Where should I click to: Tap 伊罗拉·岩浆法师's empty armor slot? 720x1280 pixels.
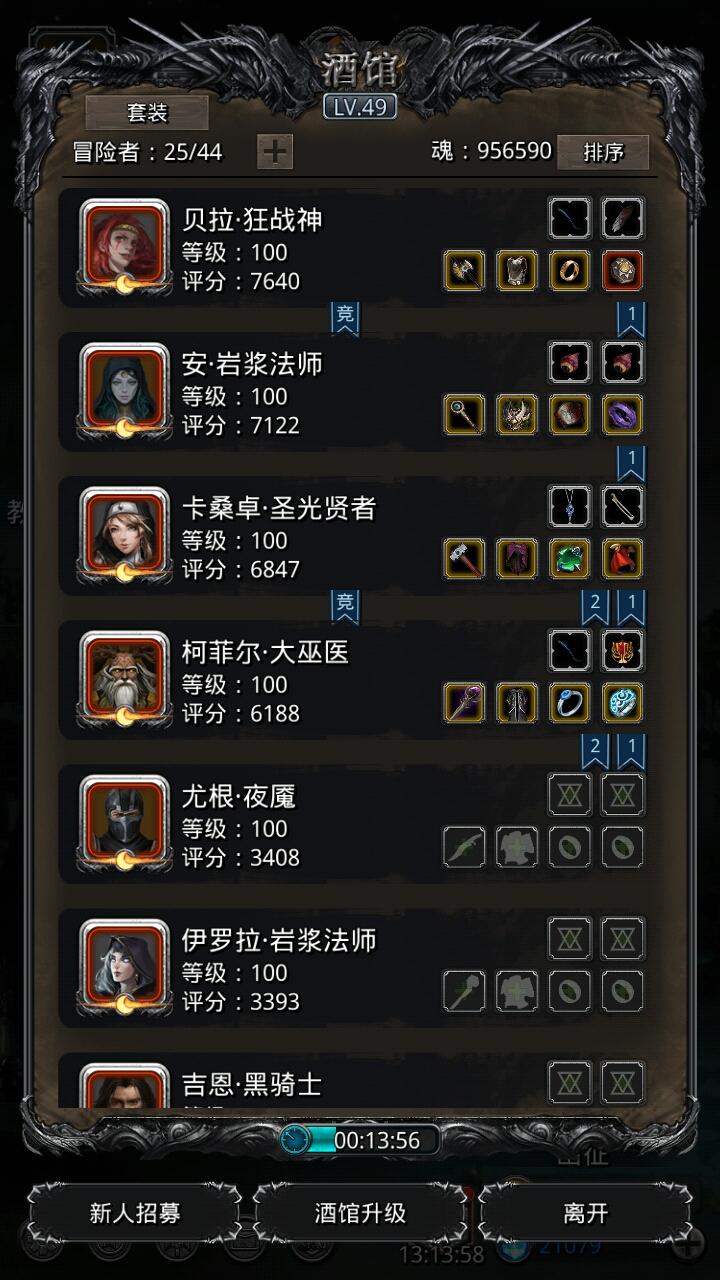coord(517,991)
